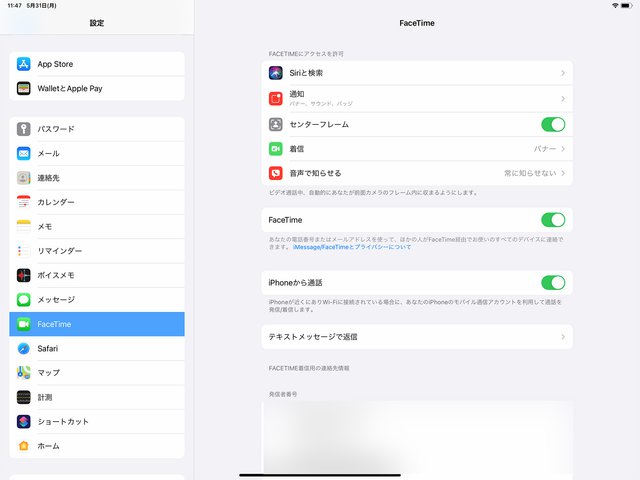The width and height of the screenshot is (640, 480).
Task: Tap the リマインダー reminders icon
Action: [24, 251]
